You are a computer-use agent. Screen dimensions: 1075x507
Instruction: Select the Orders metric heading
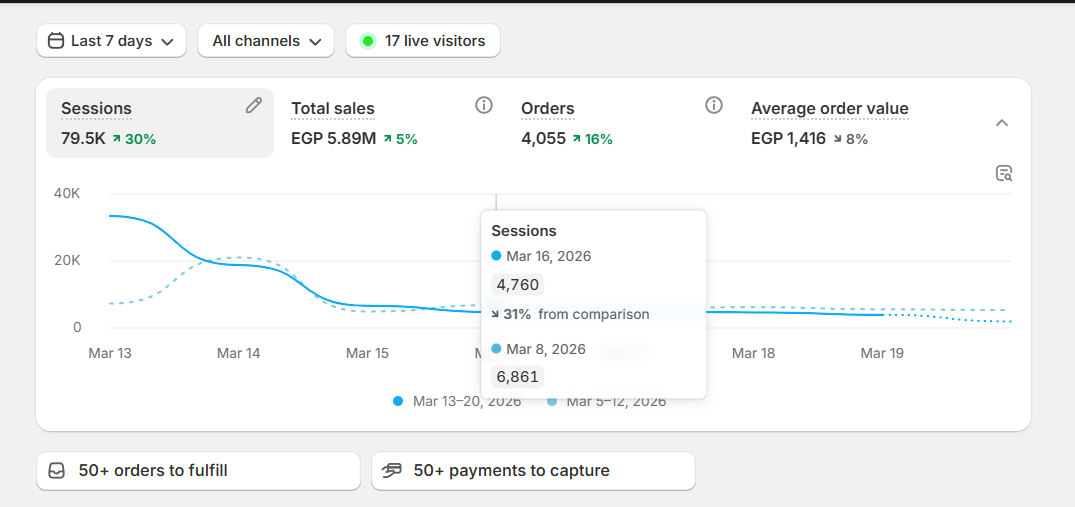(547, 108)
